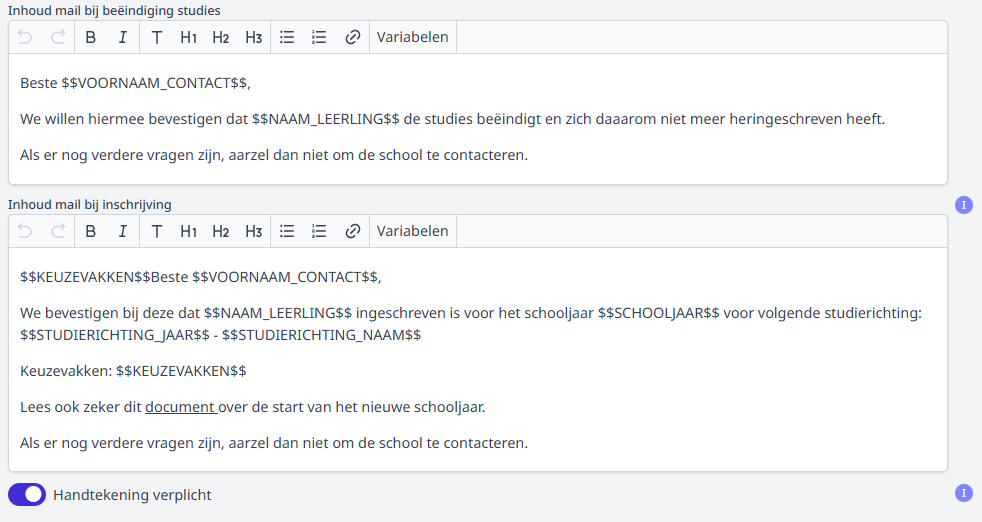Apply H3 heading in 'beëindiging studies' editor
The image size is (982, 522).
pos(254,38)
